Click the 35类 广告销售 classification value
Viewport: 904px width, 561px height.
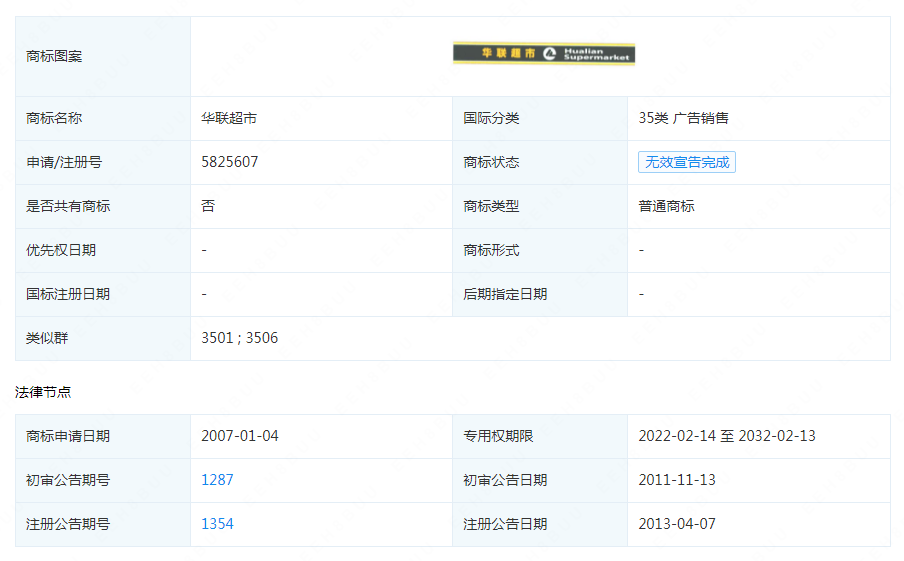click(x=683, y=118)
